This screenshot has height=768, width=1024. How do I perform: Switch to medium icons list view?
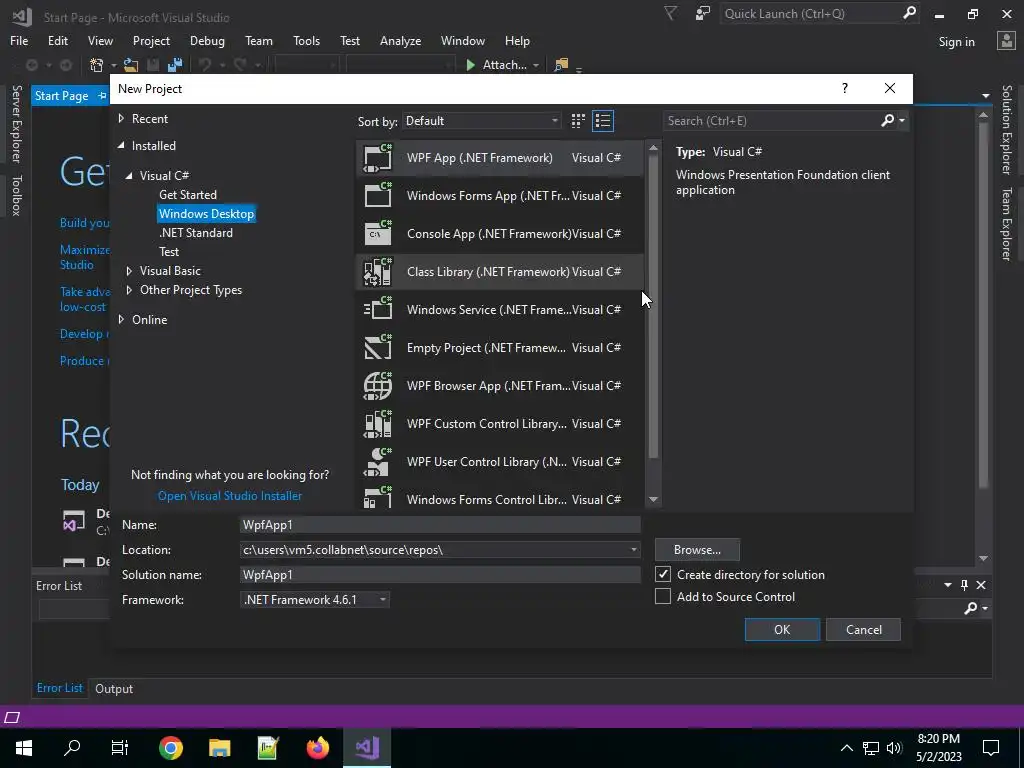603,121
